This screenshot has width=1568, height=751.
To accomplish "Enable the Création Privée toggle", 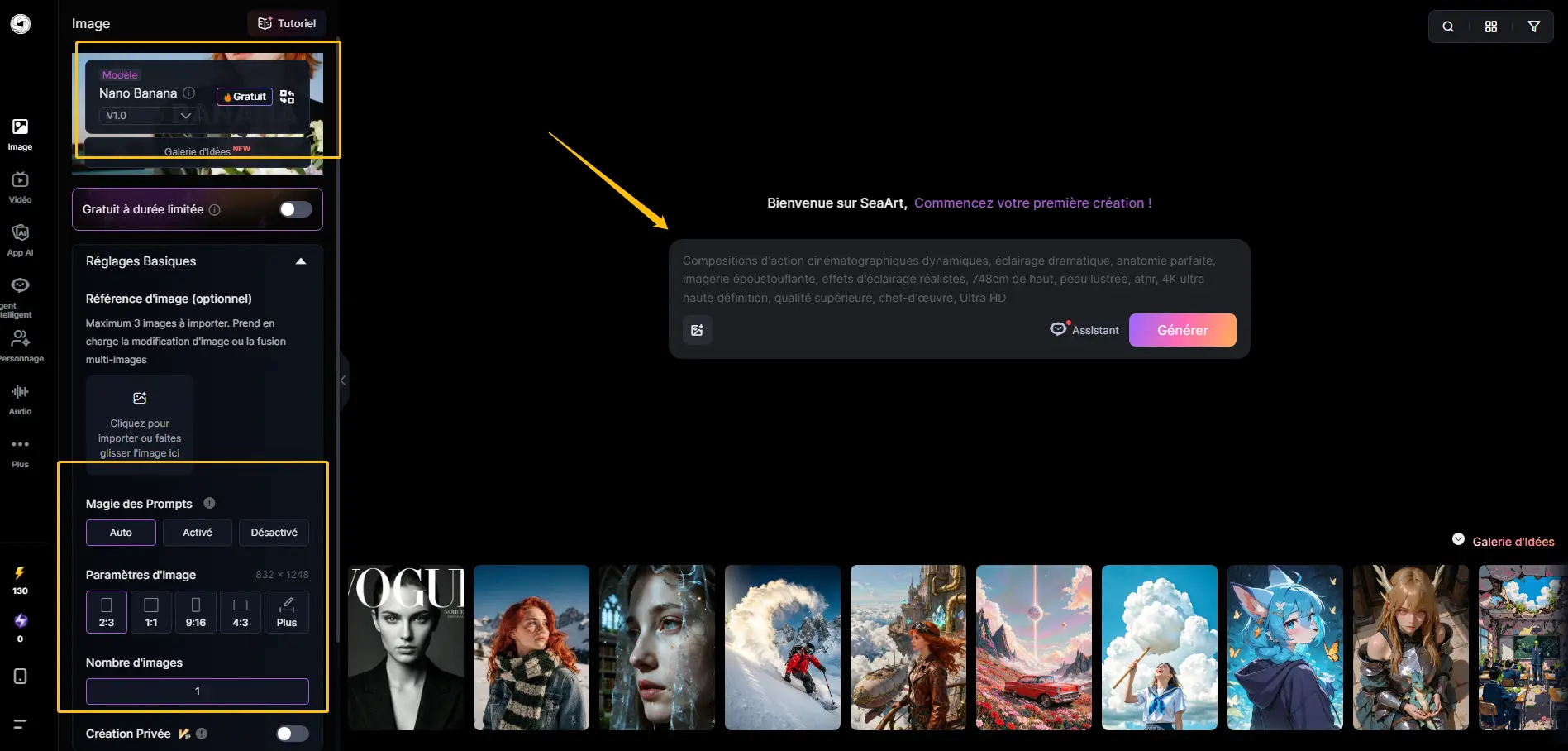I will point(292,734).
